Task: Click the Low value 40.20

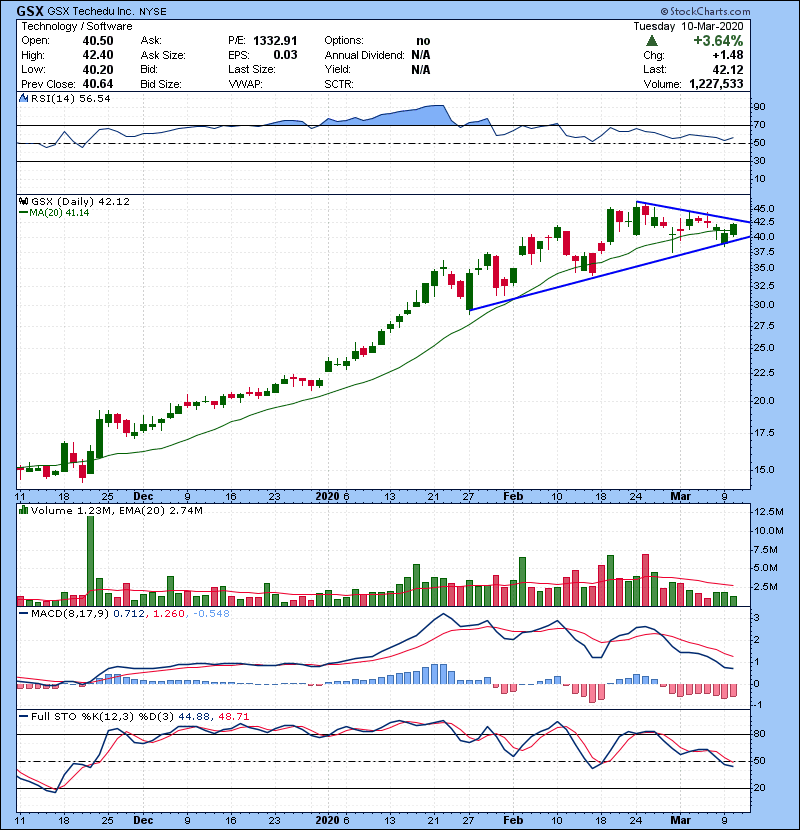Action: tap(98, 69)
